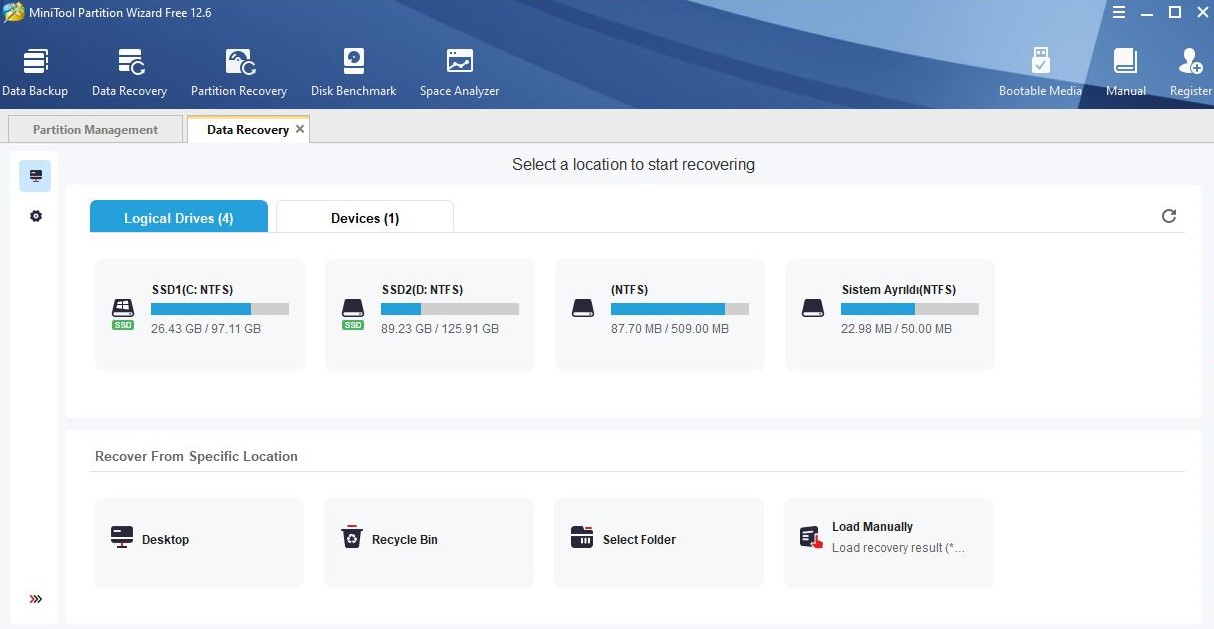Select the Sistem Ayrıldı (NTFS) partition
This screenshot has width=1214, height=629.
point(890,315)
